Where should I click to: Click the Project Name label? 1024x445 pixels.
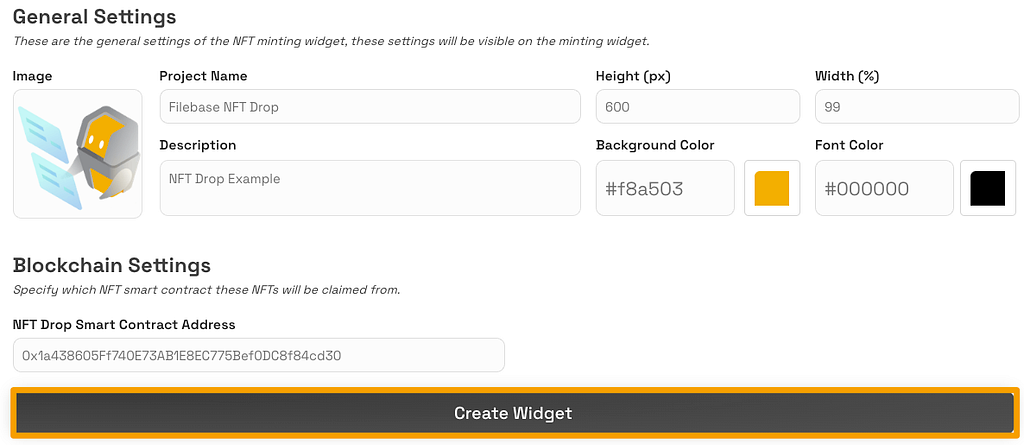coord(203,76)
